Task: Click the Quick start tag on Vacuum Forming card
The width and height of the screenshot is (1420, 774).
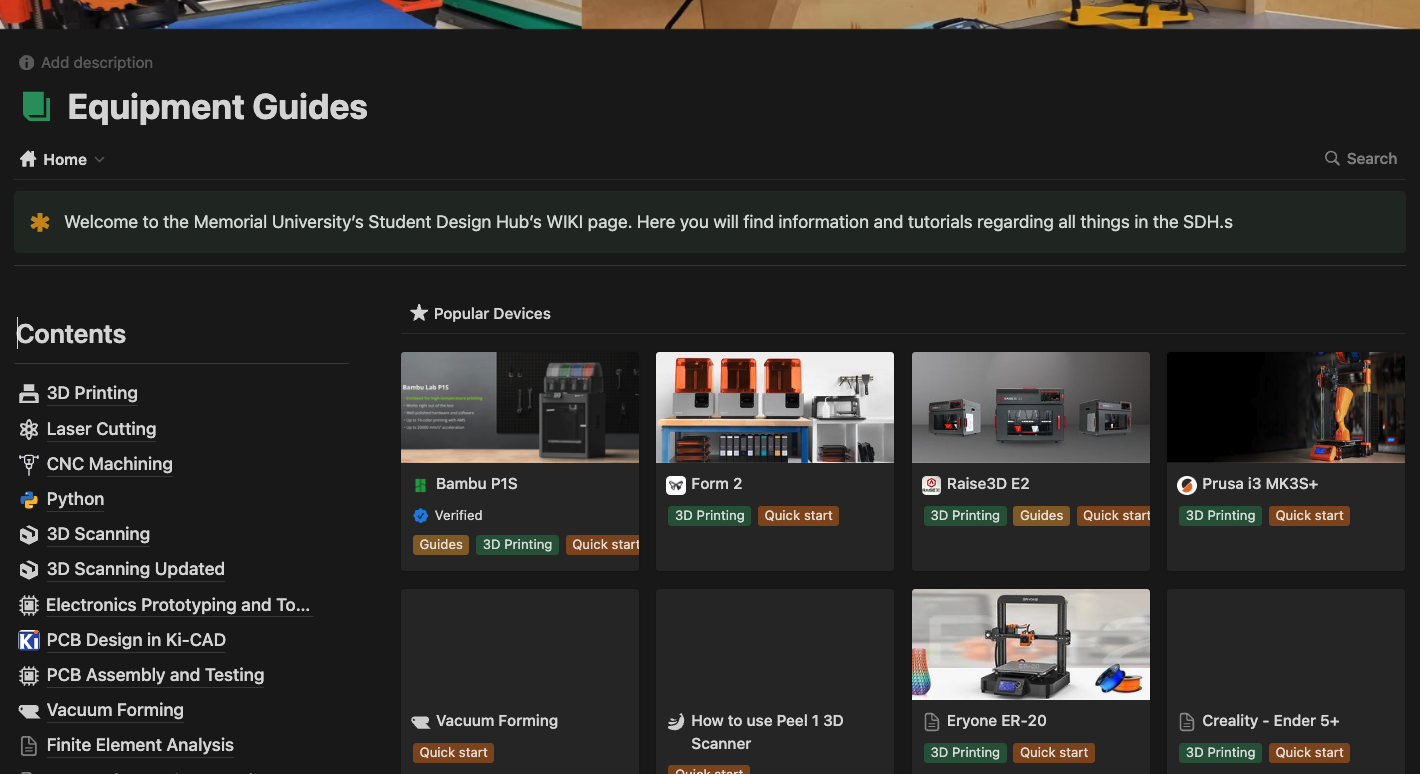Action: pyautogui.click(x=453, y=753)
